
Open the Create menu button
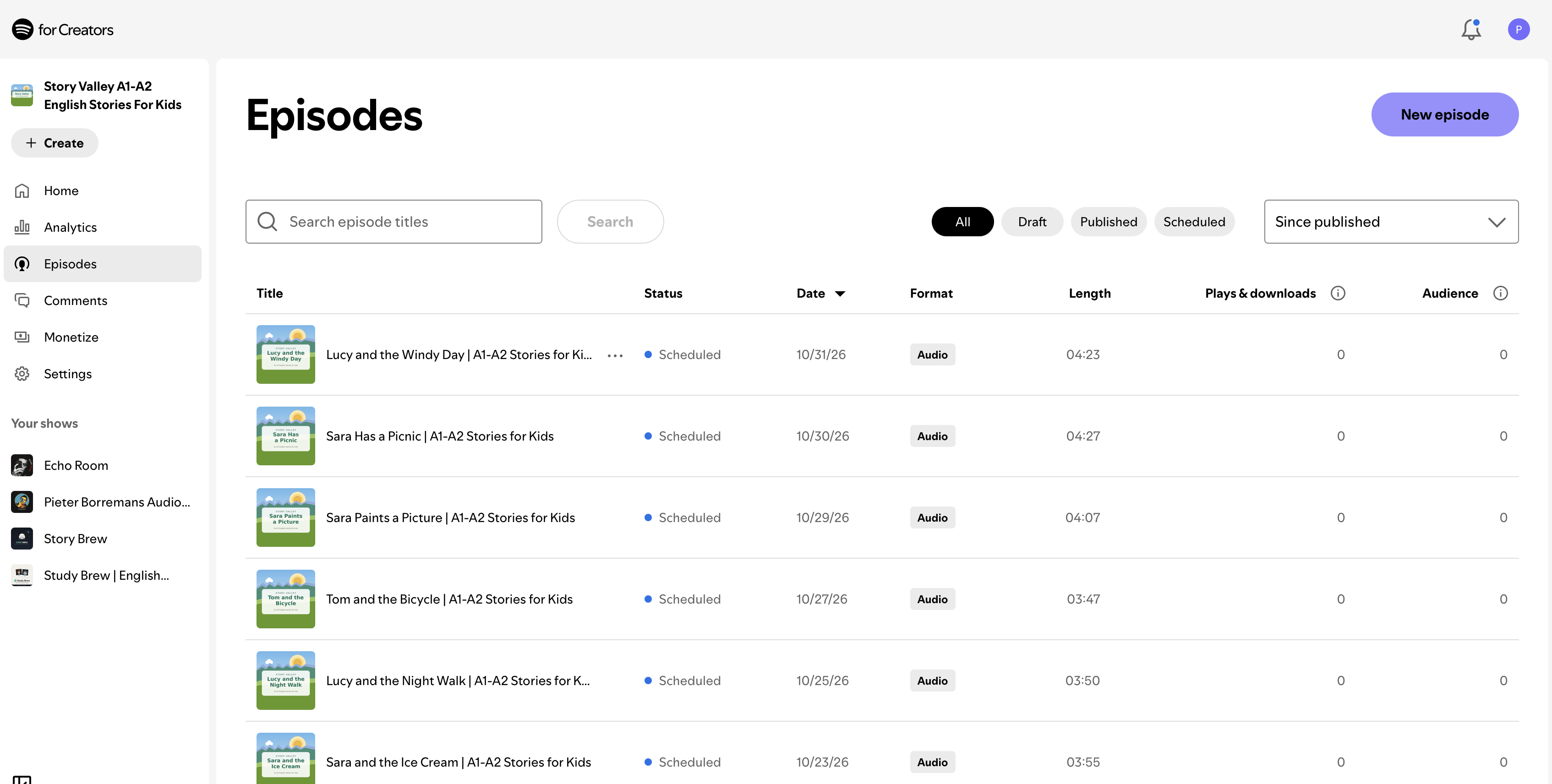pos(54,143)
